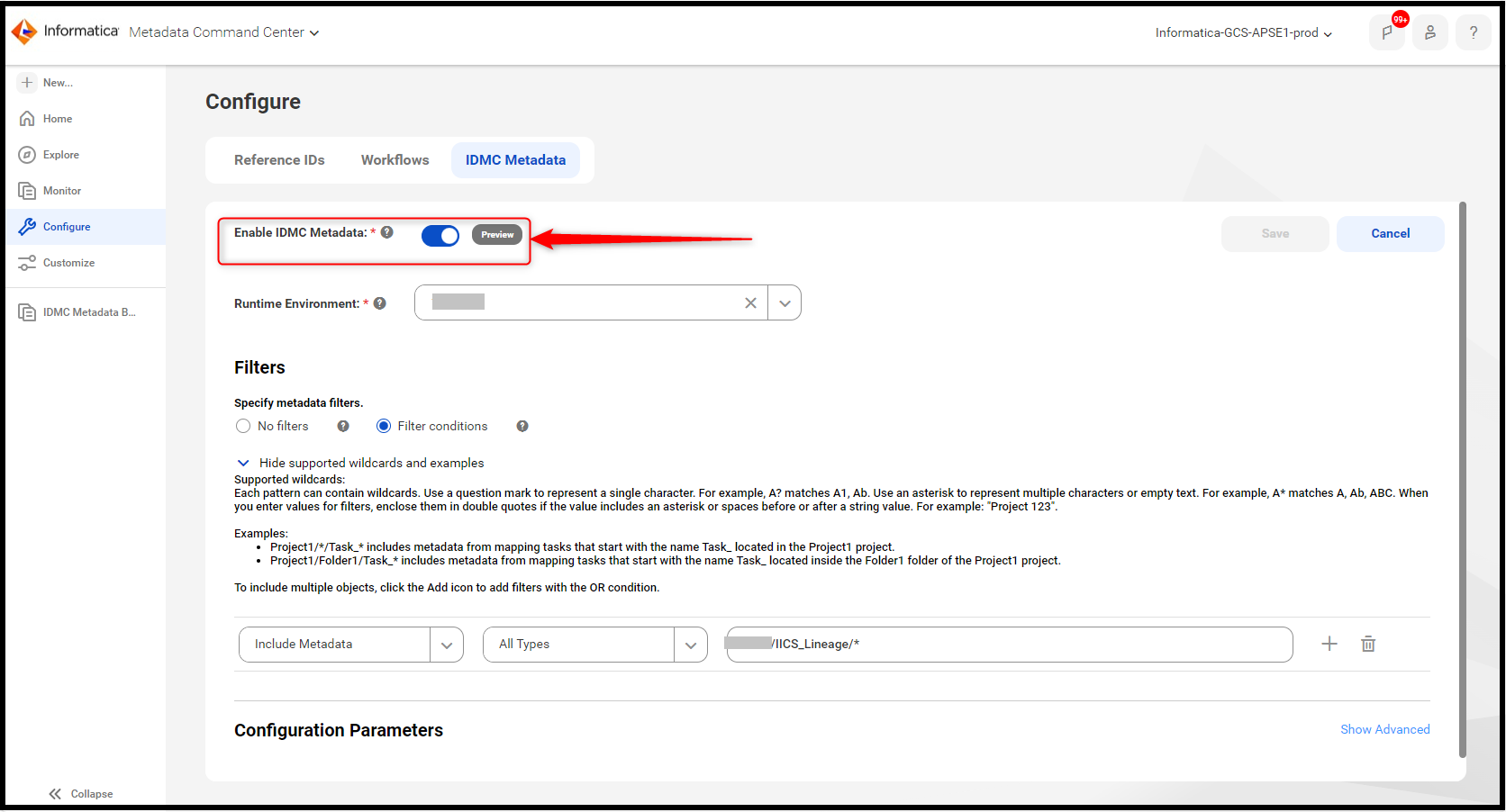Click the Save button
Image resolution: width=1506 pixels, height=812 pixels.
coord(1275,234)
